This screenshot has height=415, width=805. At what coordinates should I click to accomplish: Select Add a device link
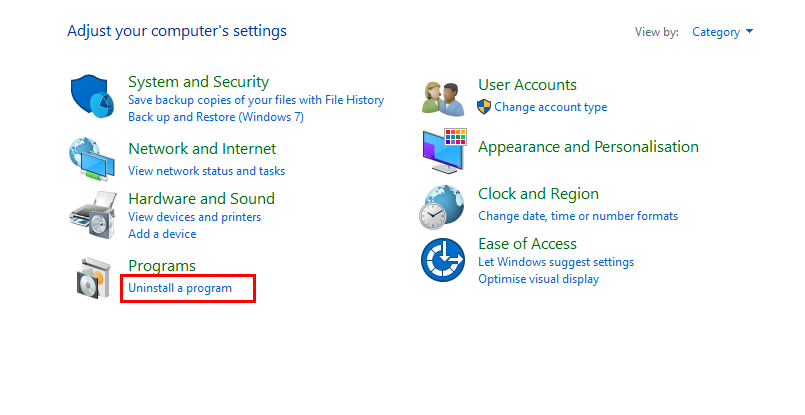pyautogui.click(x=162, y=234)
